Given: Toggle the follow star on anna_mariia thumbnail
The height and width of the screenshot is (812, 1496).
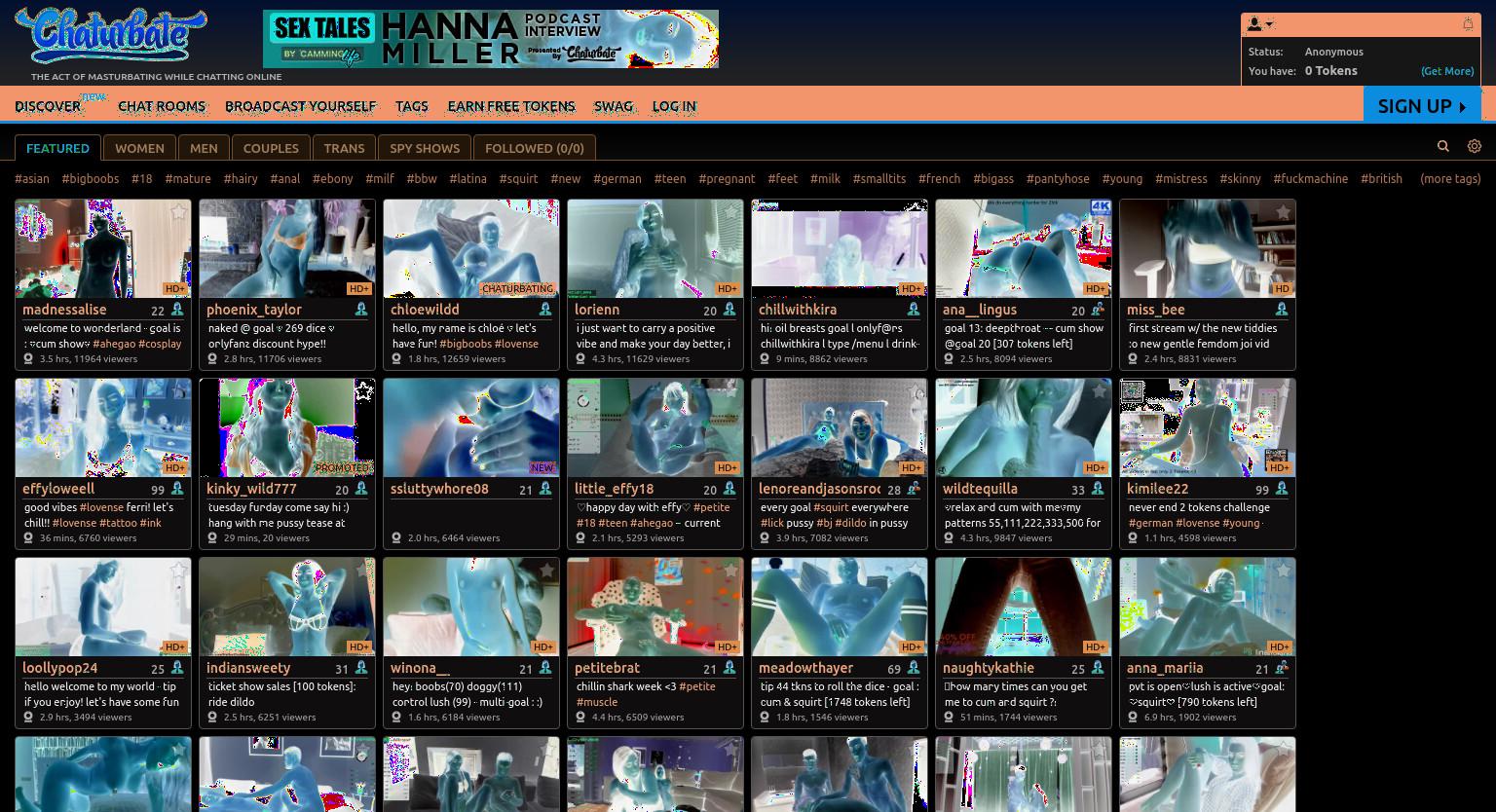Looking at the screenshot, I should tap(1283, 570).
